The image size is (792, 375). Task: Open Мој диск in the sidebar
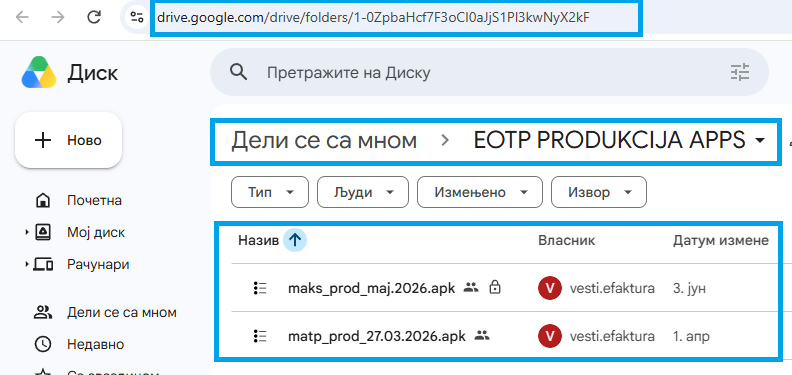[x=96, y=232]
